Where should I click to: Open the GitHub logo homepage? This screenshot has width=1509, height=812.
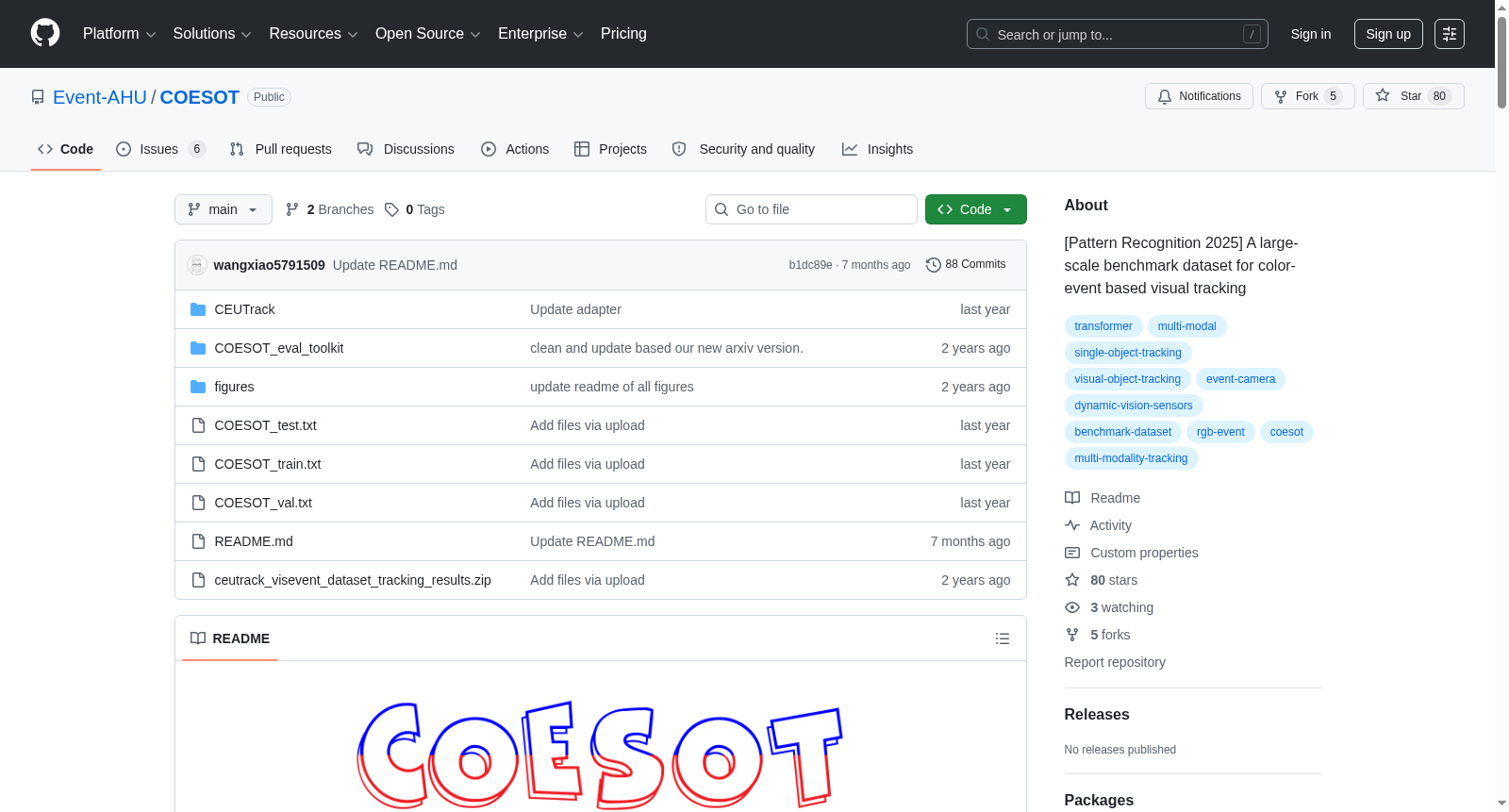click(45, 33)
